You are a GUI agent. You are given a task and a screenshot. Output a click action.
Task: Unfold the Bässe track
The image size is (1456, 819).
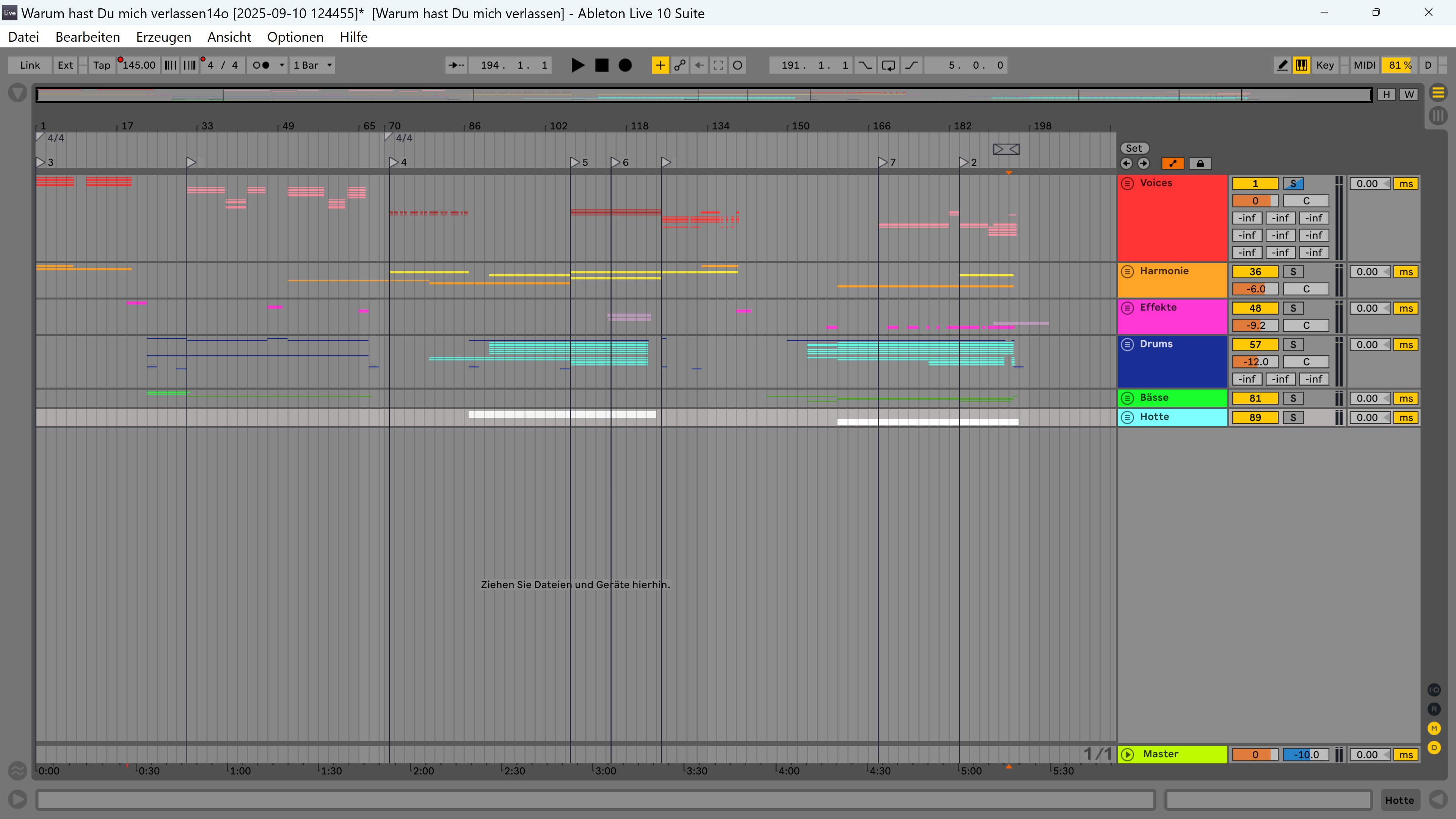1128,398
